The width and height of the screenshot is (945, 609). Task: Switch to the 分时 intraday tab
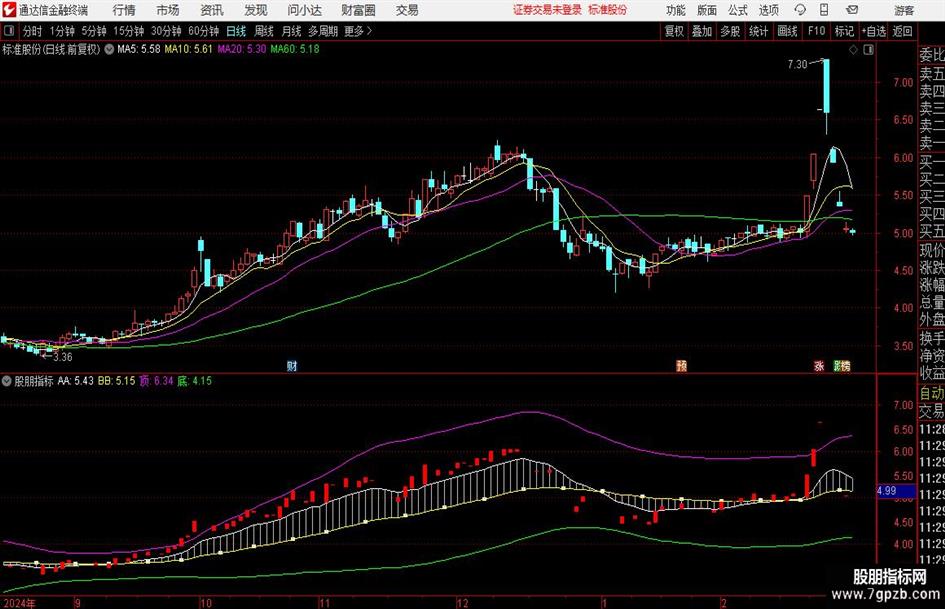[32, 31]
